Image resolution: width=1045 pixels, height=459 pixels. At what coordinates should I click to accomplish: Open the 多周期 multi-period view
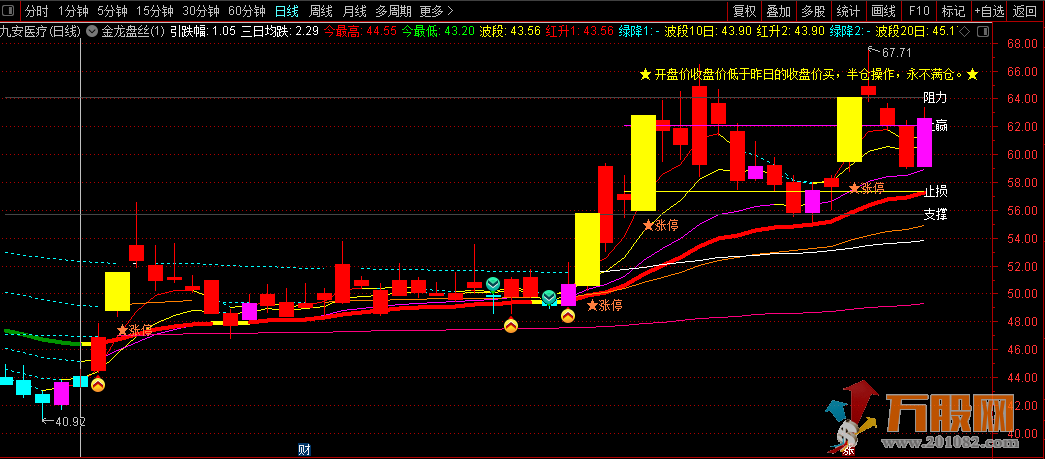(393, 11)
